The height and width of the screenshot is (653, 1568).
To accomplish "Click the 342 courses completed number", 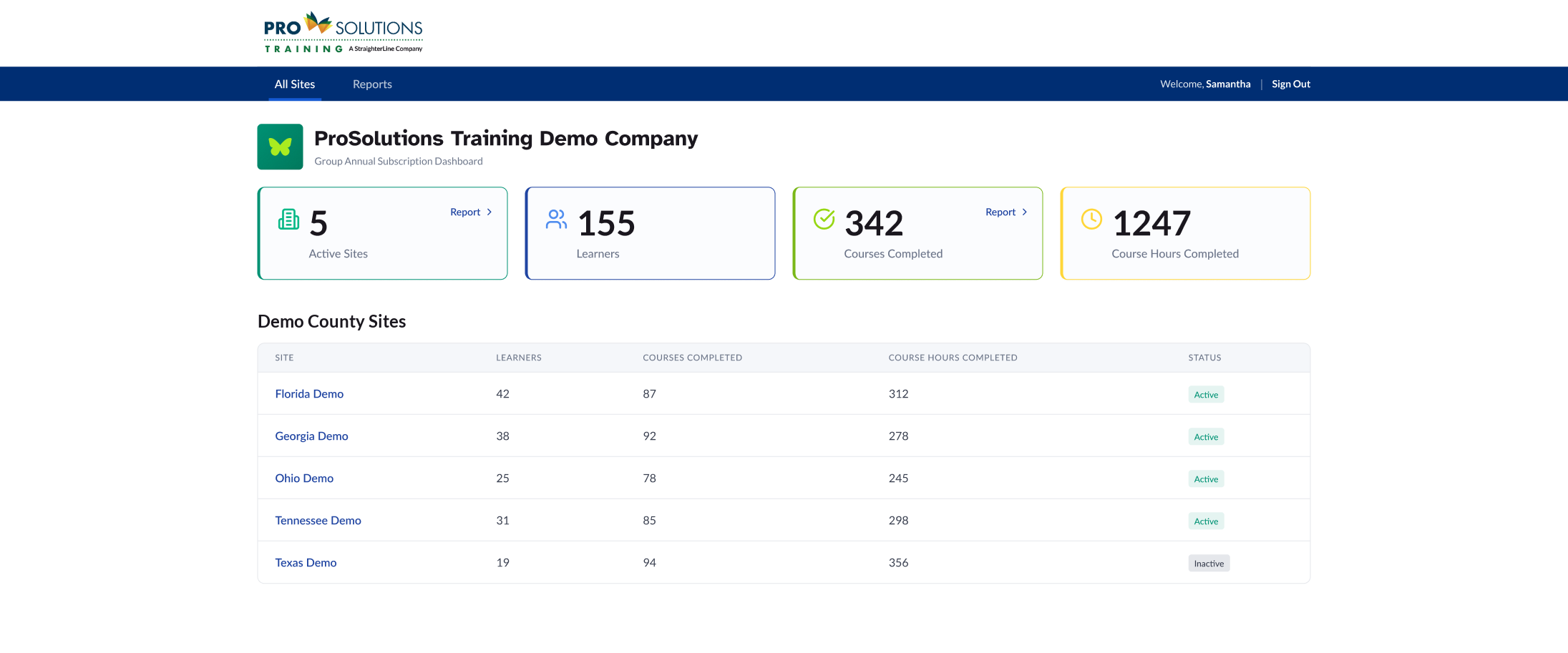I will pyautogui.click(x=874, y=224).
